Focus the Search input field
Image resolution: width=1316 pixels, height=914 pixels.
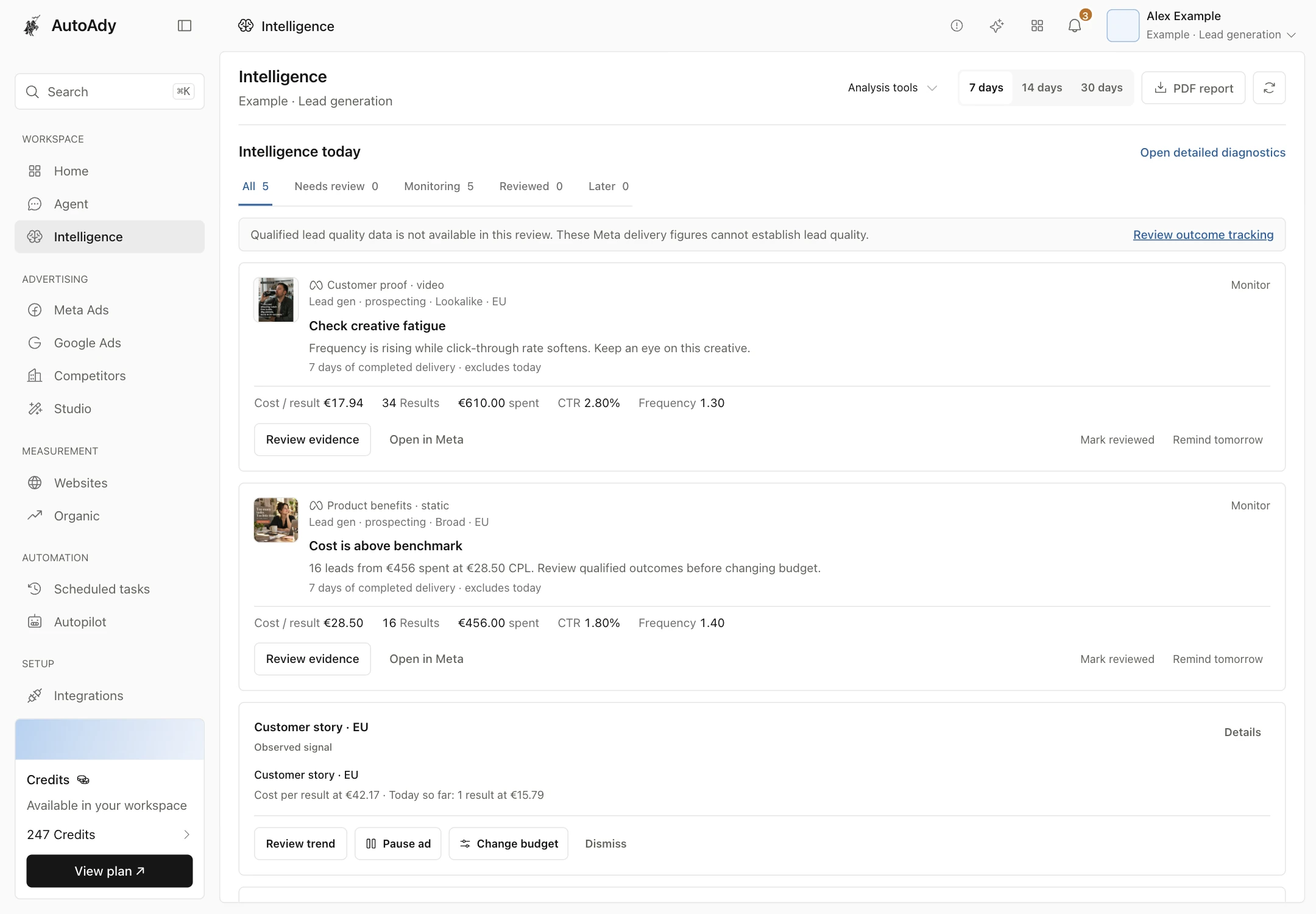[110, 91]
